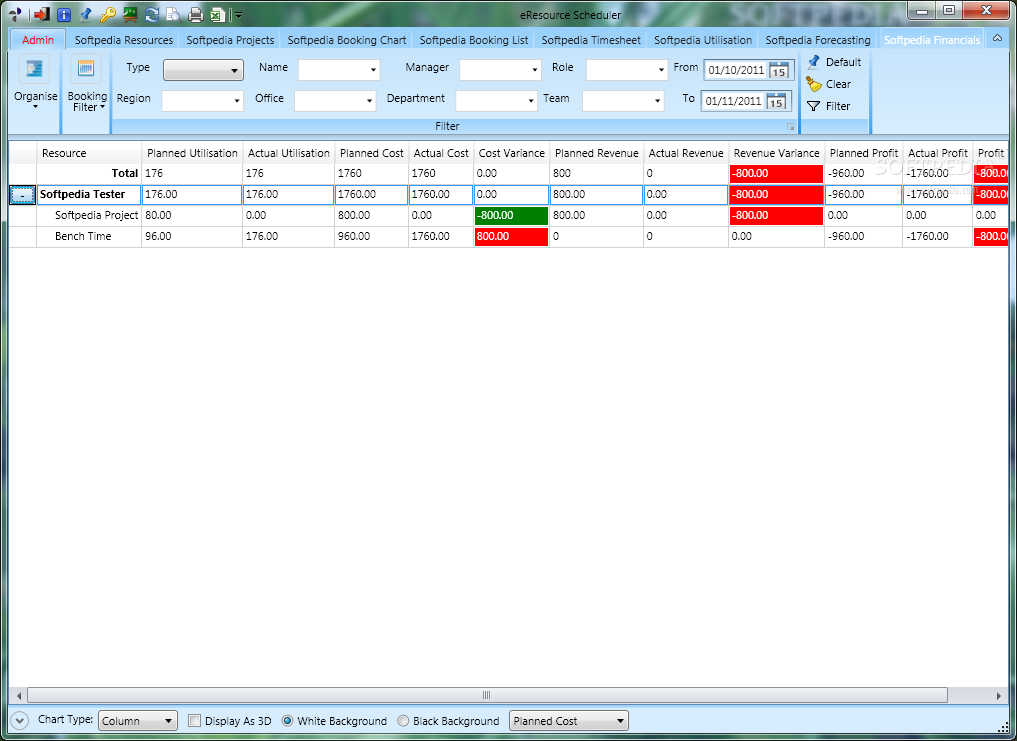
Task: Open the Chart Type Column dropdown
Action: (138, 721)
